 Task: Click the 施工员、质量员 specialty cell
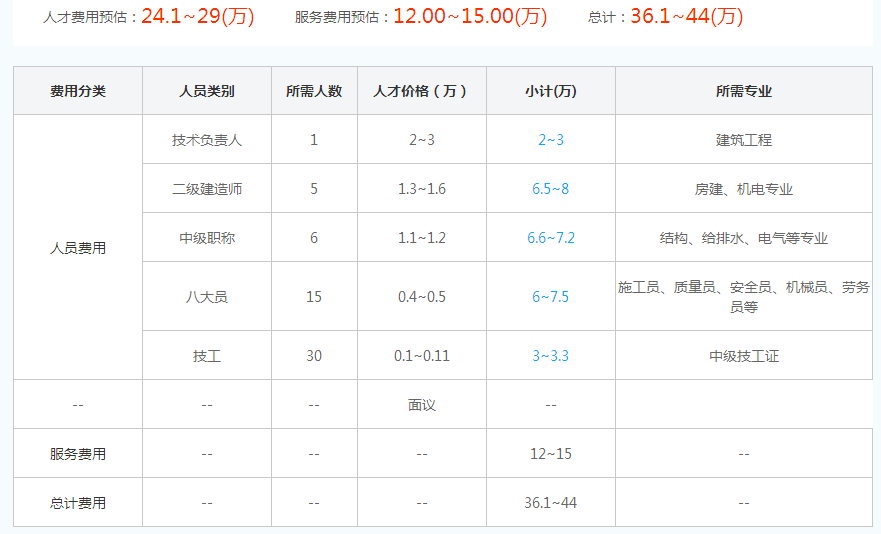click(744, 296)
